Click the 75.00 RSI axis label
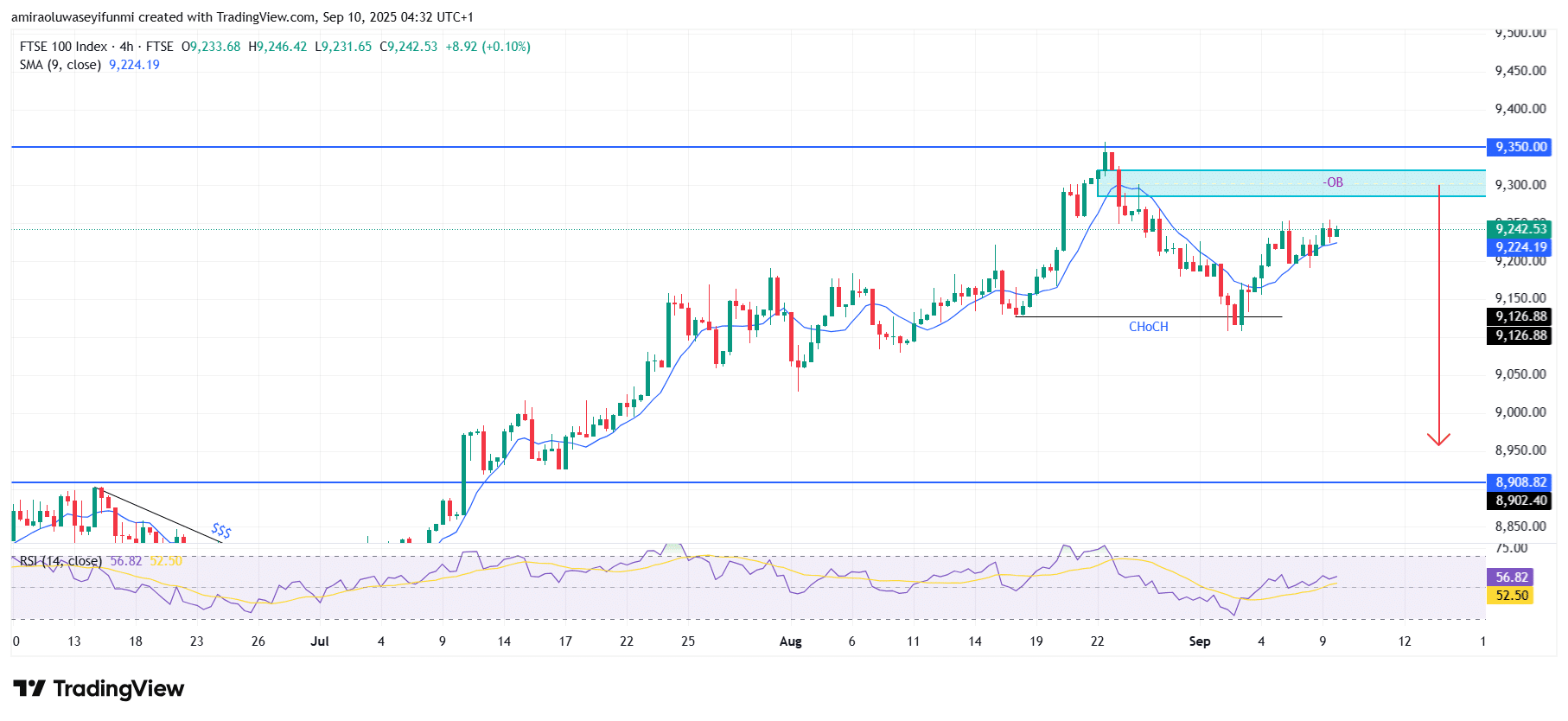Image resolution: width=1568 pixels, height=721 pixels. click(1512, 548)
